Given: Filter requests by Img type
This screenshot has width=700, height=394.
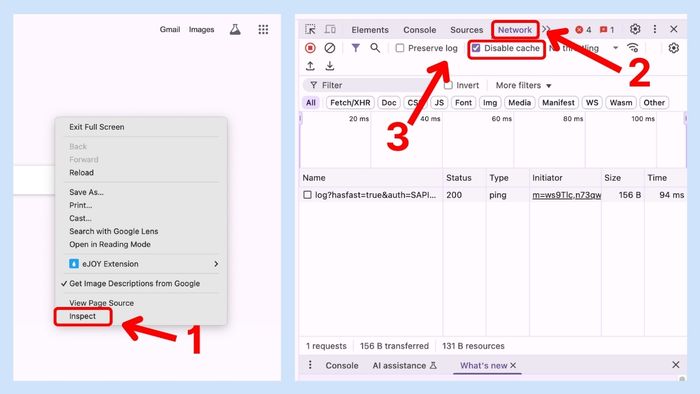Looking at the screenshot, I should coord(490,103).
